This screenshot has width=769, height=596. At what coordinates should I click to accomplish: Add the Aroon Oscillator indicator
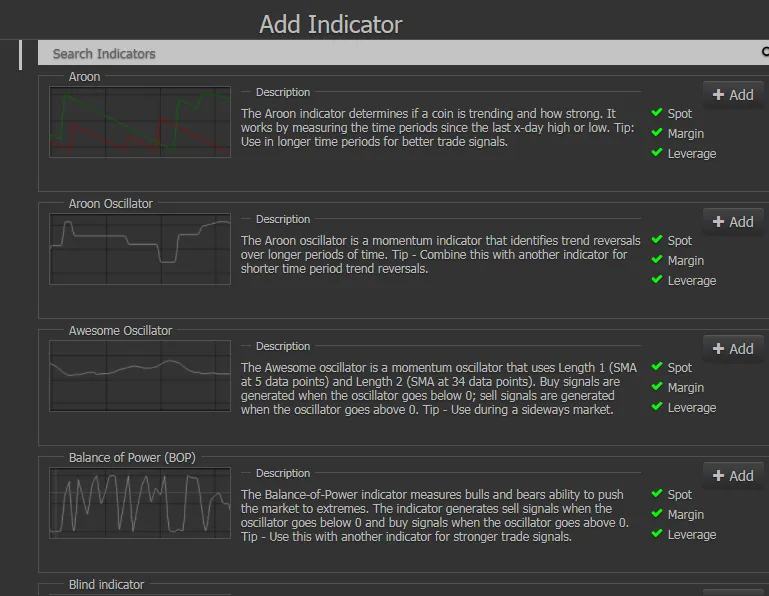point(733,222)
